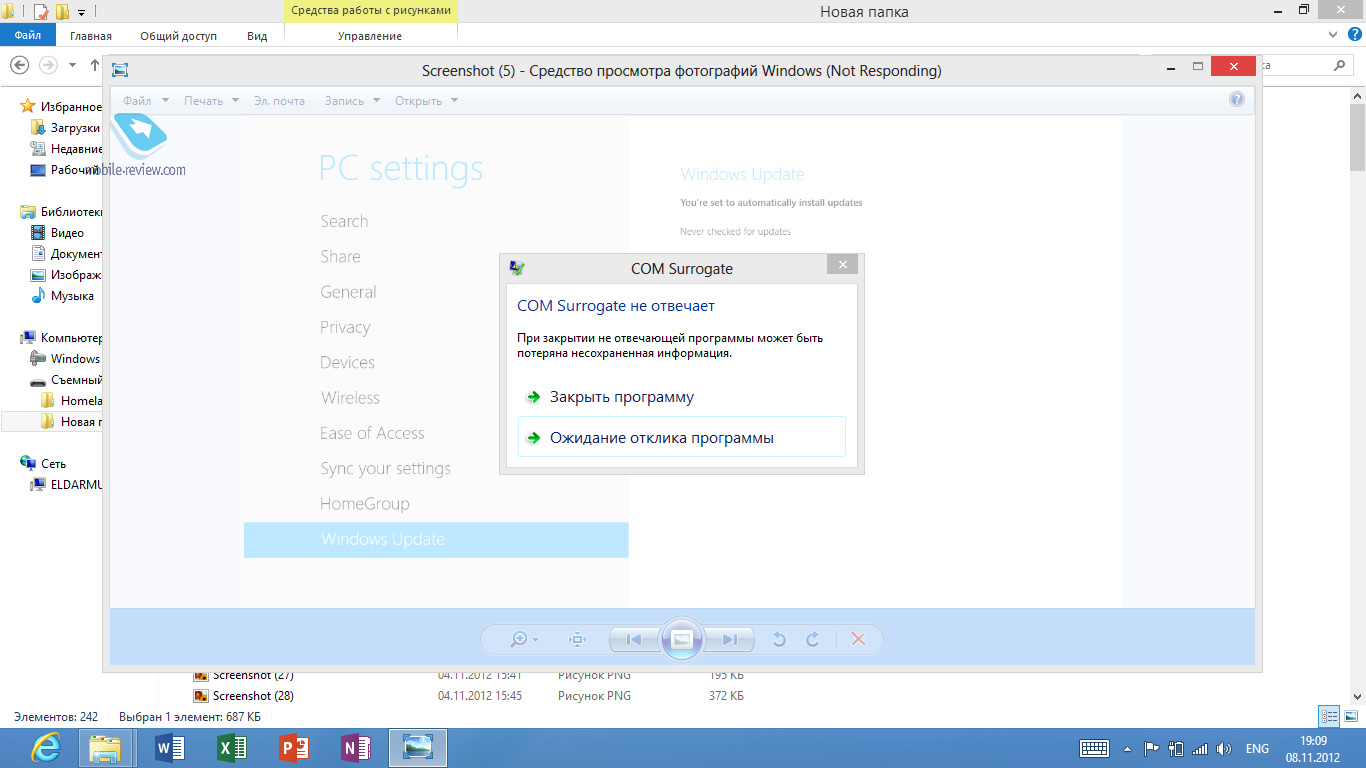Open Internet Explorer from the taskbar
Viewport: 1366px width, 768px height.
[46, 748]
